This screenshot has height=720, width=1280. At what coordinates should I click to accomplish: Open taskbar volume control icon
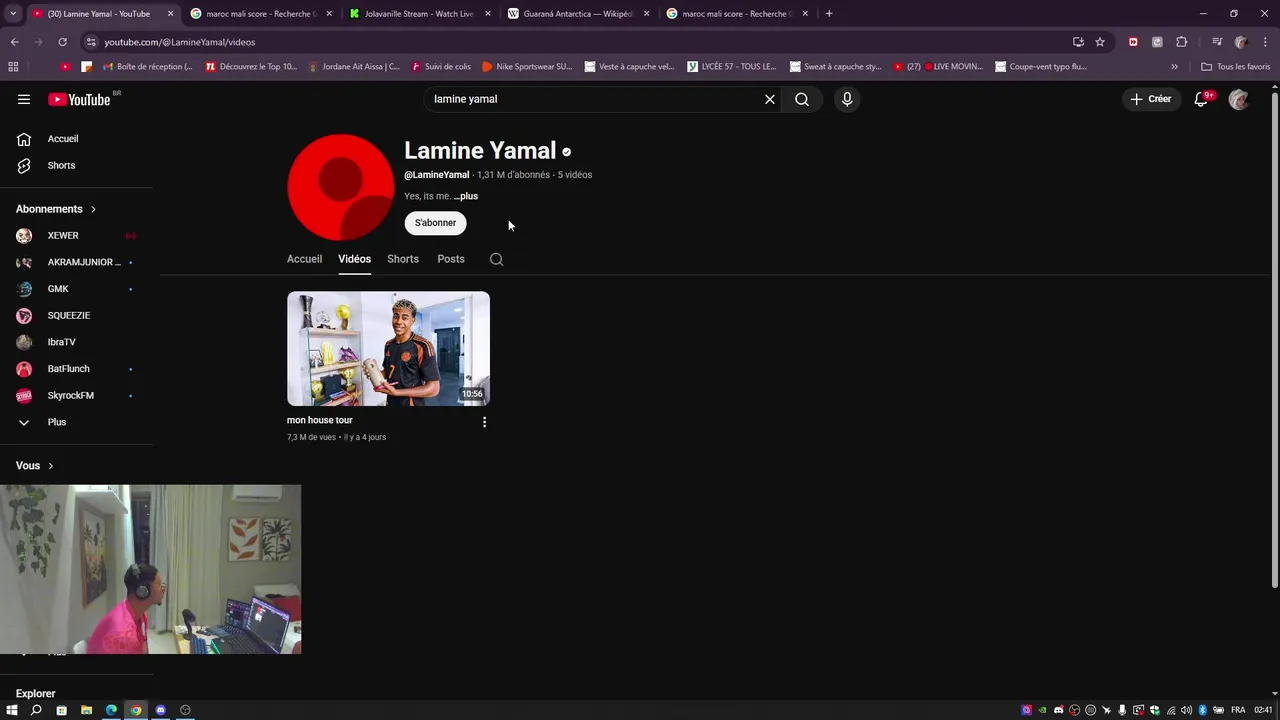coord(1187,710)
